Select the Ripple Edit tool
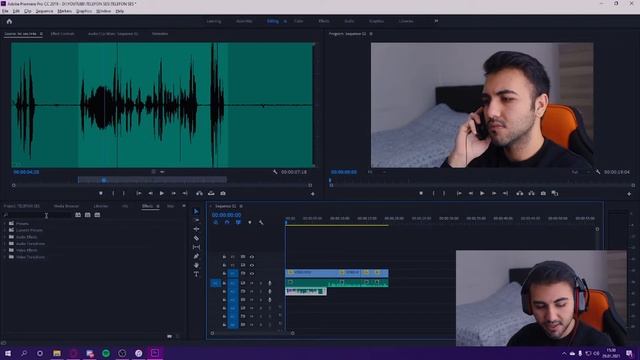The height and width of the screenshot is (360, 640). (196, 229)
